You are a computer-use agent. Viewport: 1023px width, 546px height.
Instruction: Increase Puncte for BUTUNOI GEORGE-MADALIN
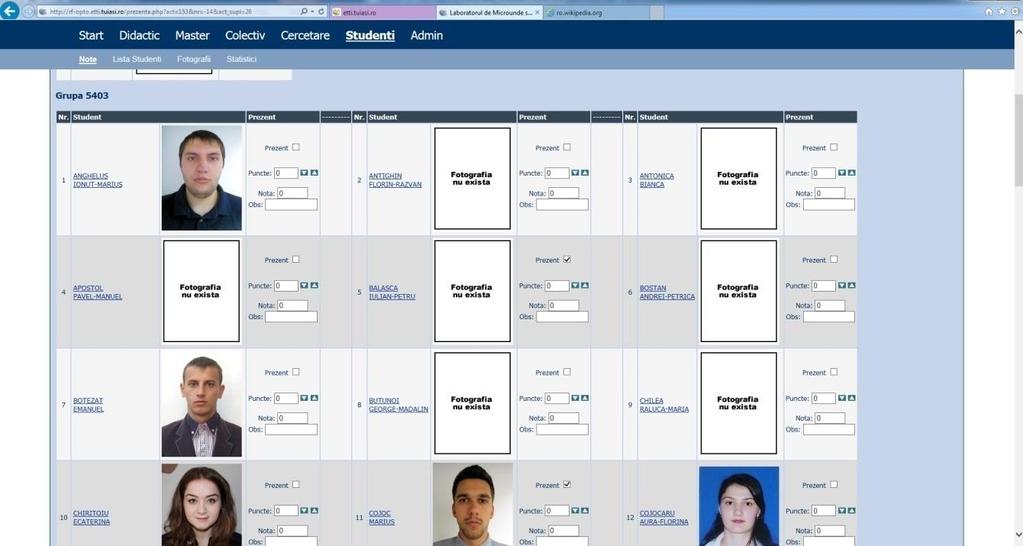(585, 398)
